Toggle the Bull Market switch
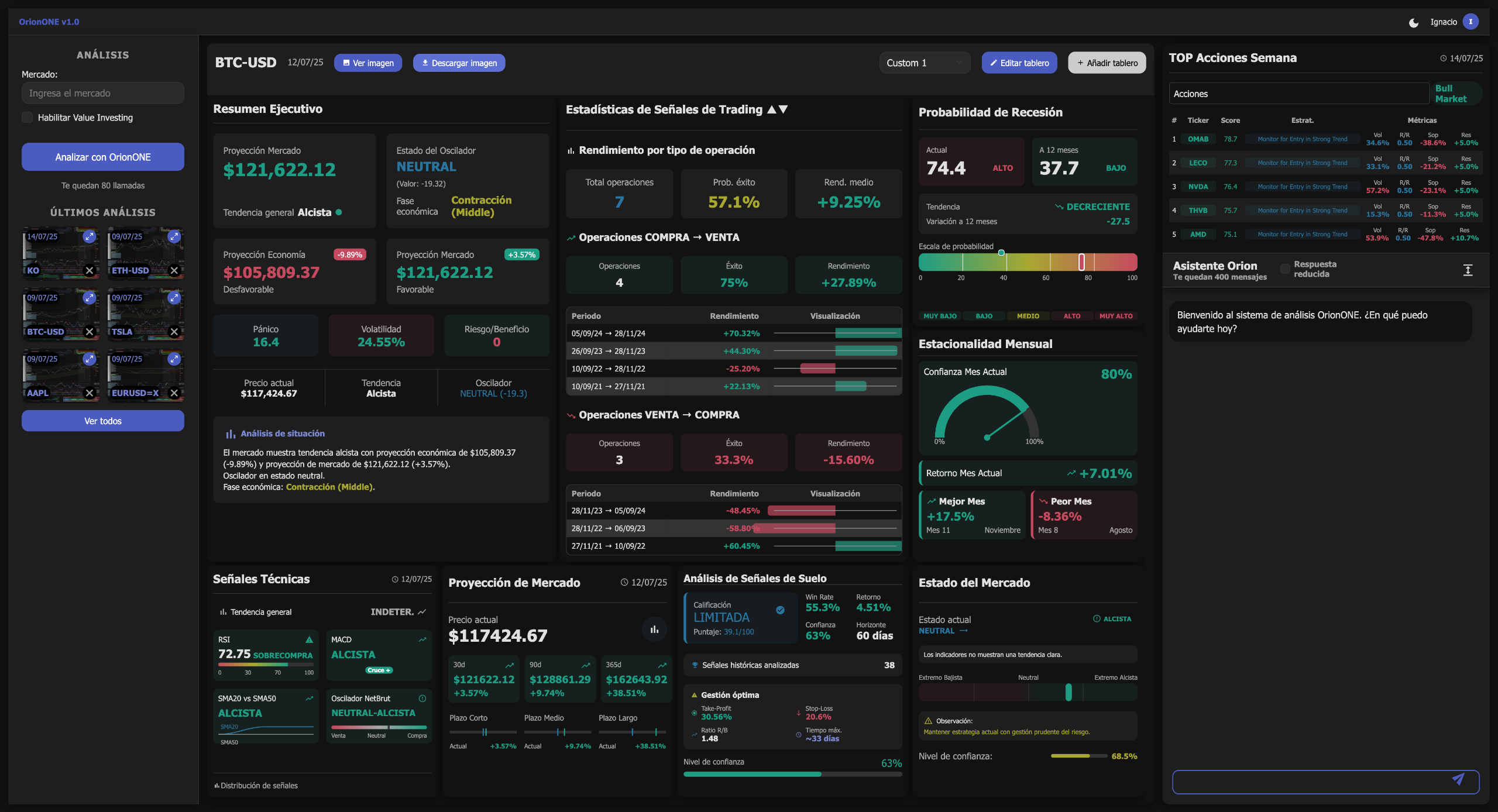Screen dimensions: 1498x812 (1456, 94)
